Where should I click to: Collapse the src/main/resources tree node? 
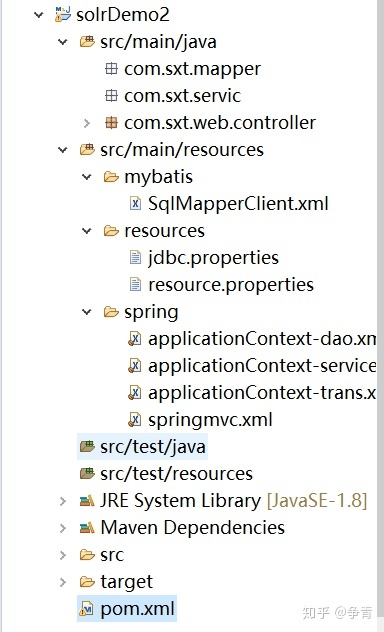(x=62, y=150)
